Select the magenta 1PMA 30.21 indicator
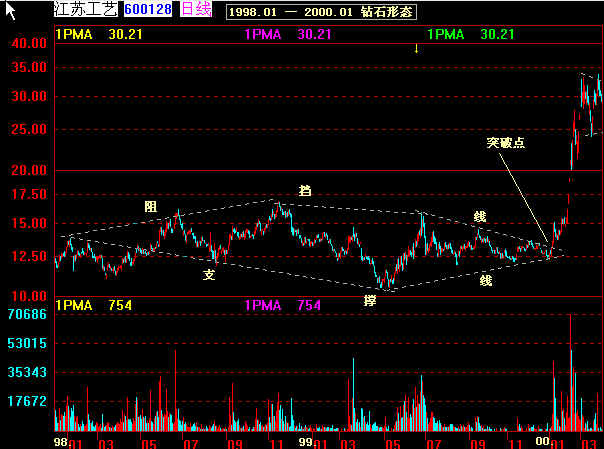The width and height of the screenshot is (604, 449). [x=288, y=35]
